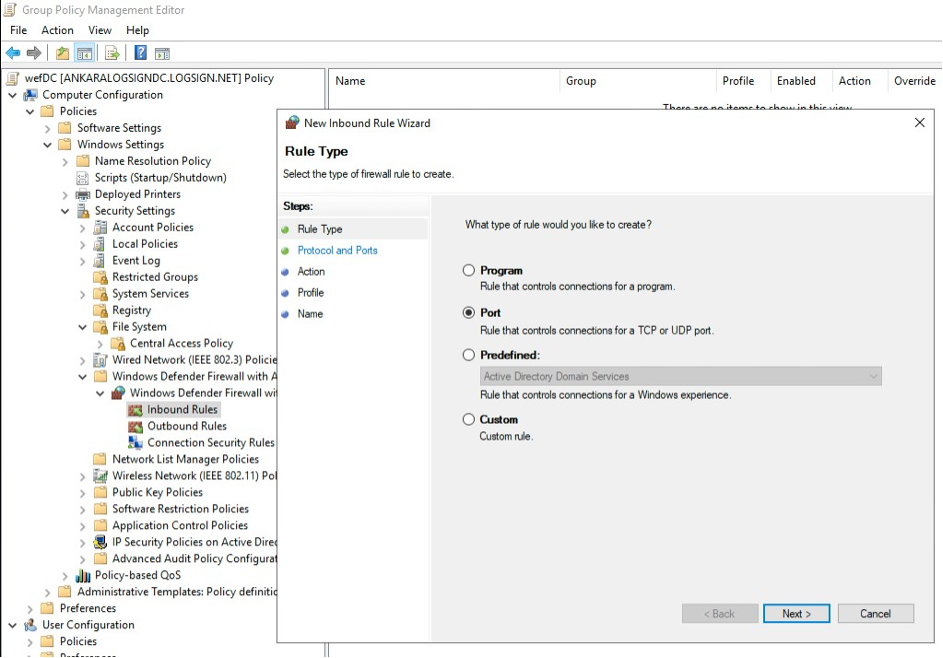Choose the Predefined rule type

467,355
